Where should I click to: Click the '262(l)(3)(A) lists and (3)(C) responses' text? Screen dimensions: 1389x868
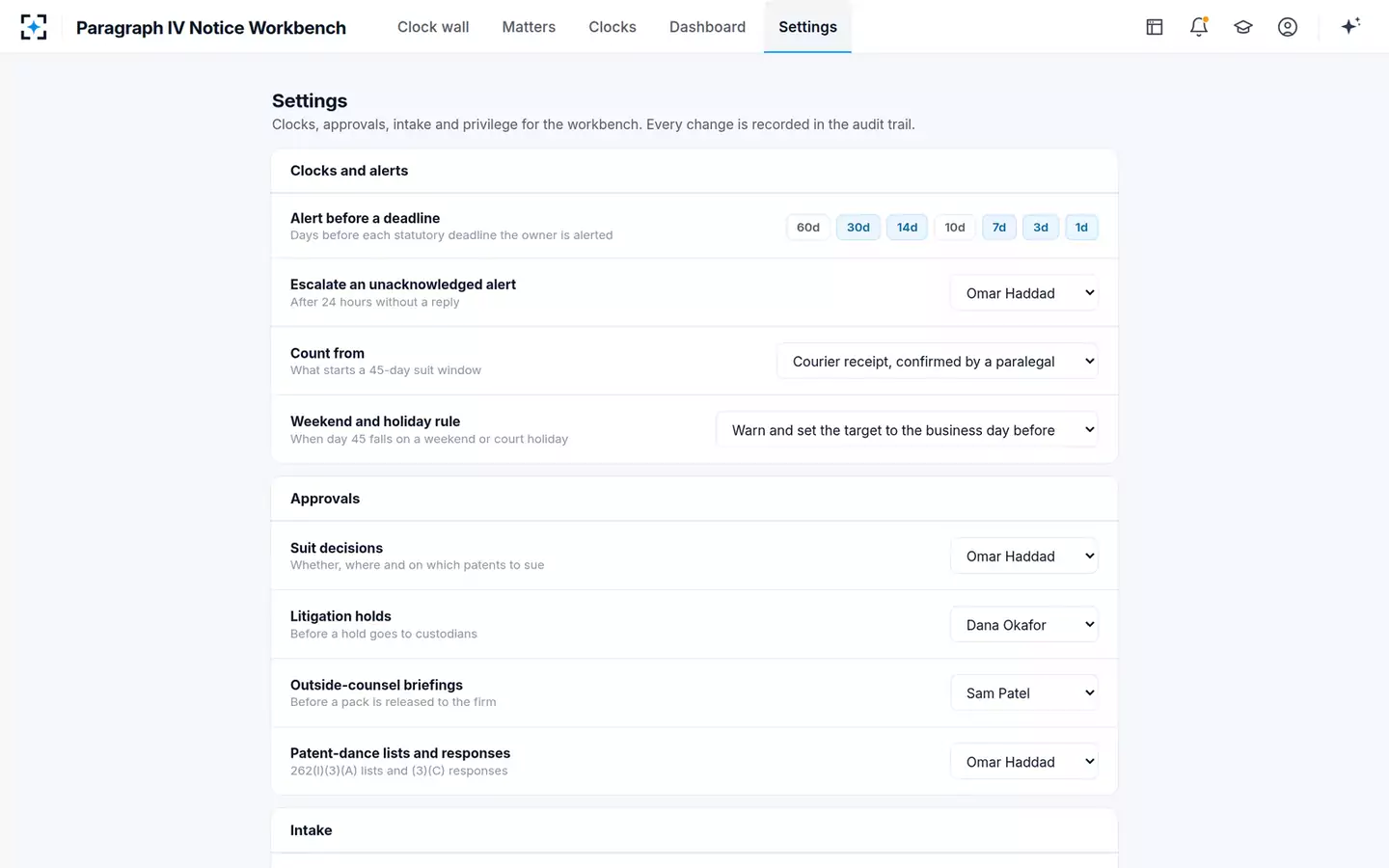tap(398, 771)
